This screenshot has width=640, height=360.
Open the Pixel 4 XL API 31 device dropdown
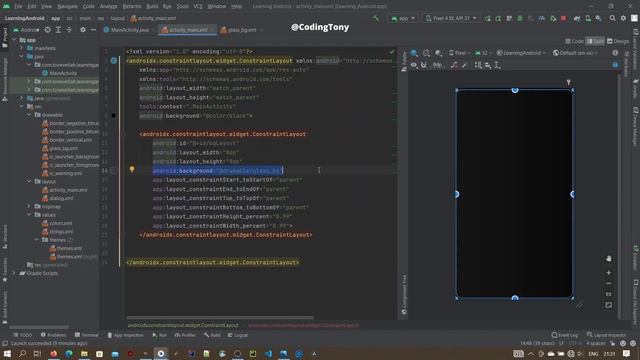coord(451,18)
